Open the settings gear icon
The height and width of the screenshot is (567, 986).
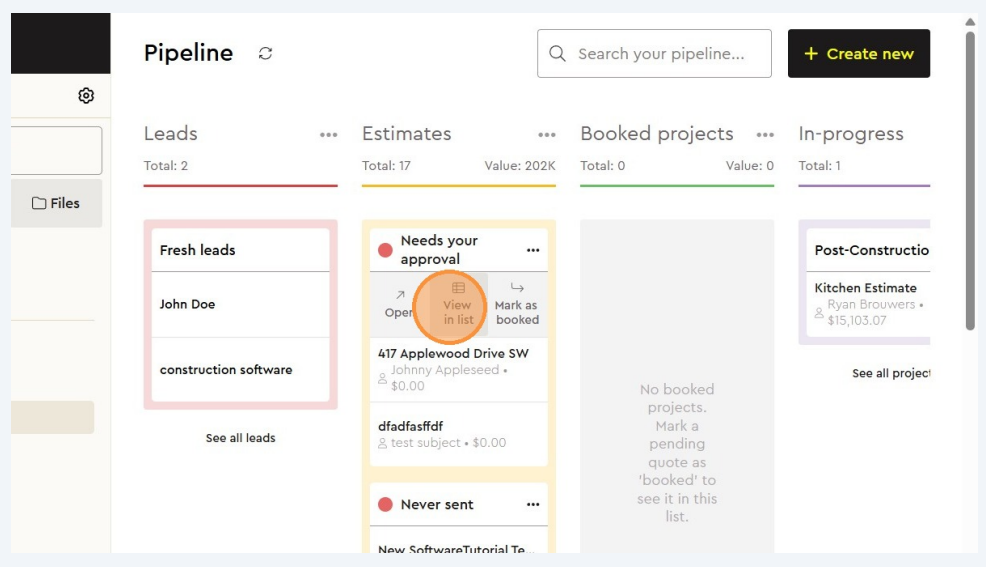coord(86,96)
